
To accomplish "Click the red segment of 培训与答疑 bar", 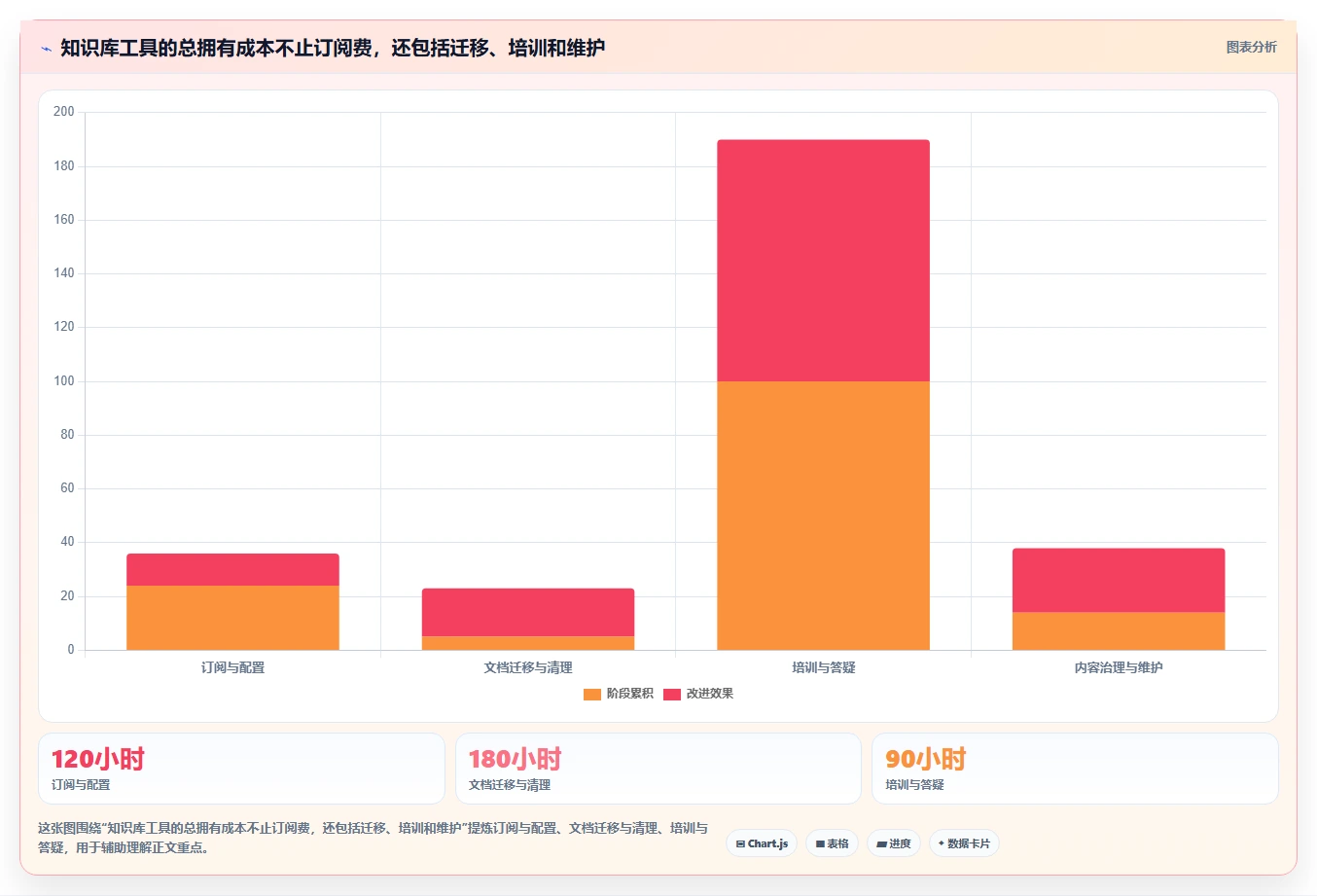I will pos(823,261).
